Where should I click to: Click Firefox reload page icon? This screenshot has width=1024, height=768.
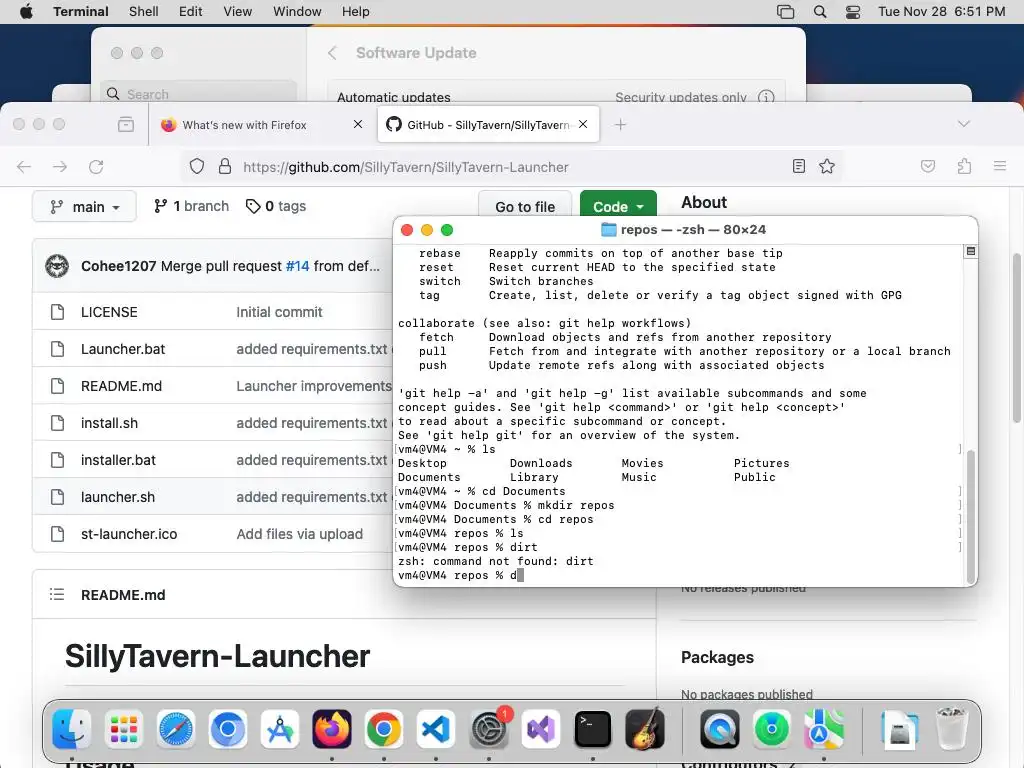pos(96,167)
